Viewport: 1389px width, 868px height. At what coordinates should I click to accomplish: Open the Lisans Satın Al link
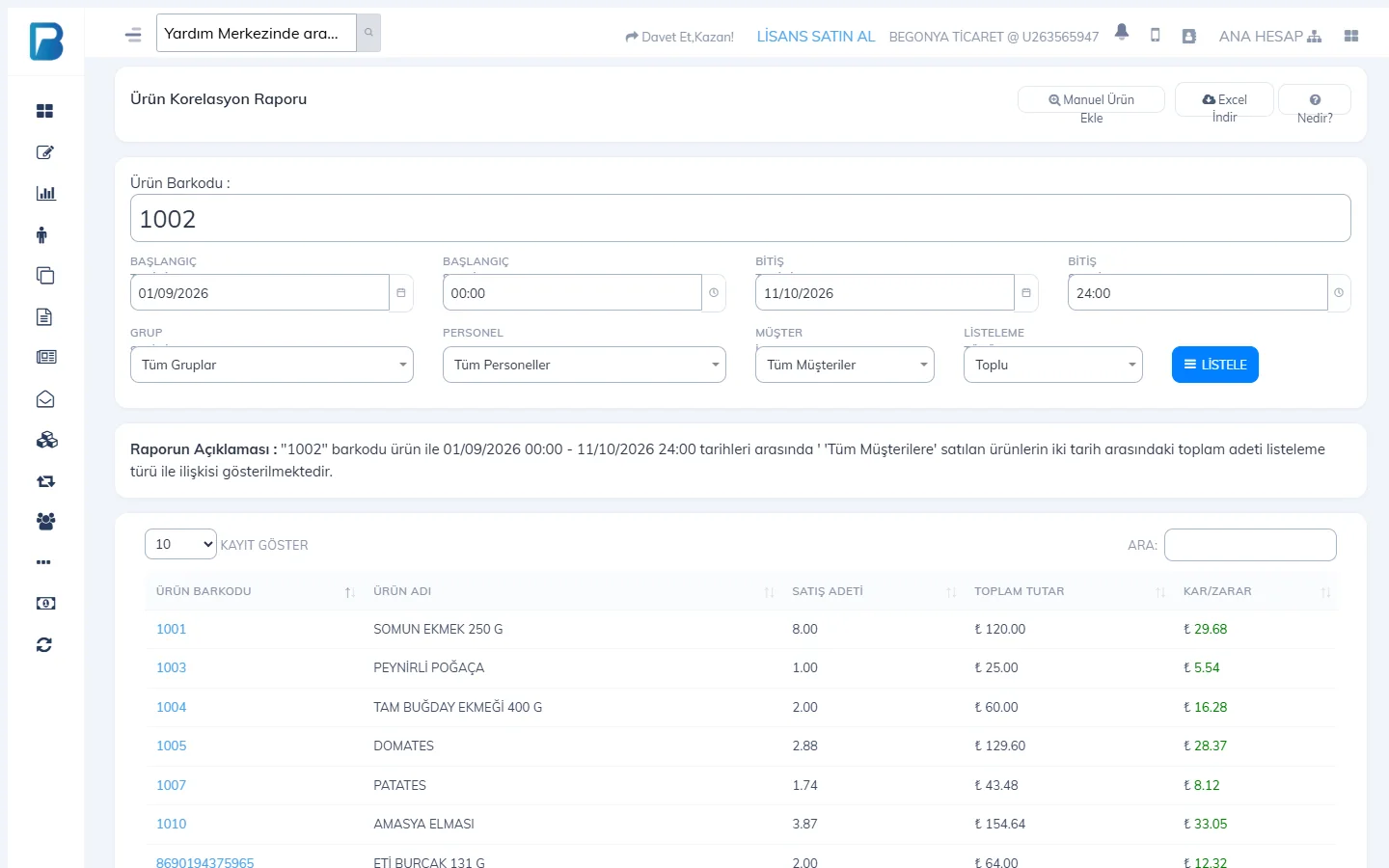tap(816, 37)
